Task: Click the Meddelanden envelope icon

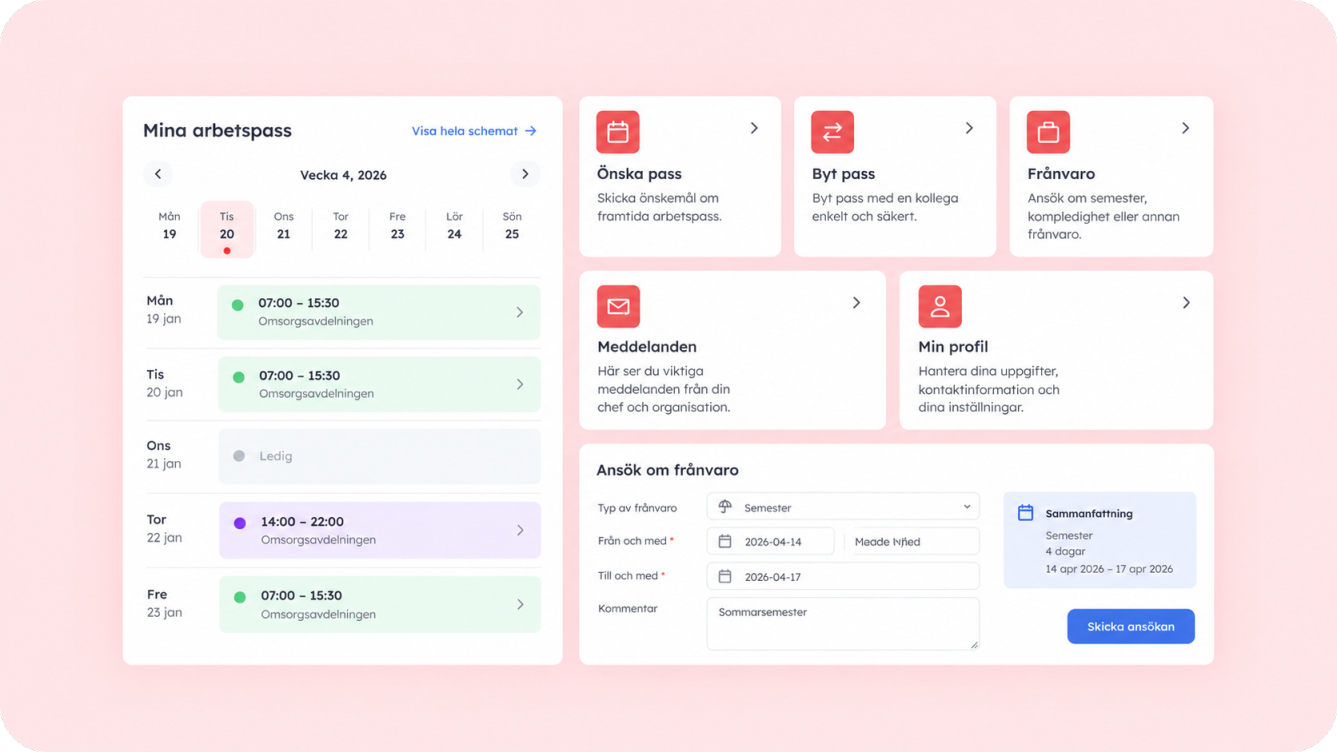Action: point(618,306)
